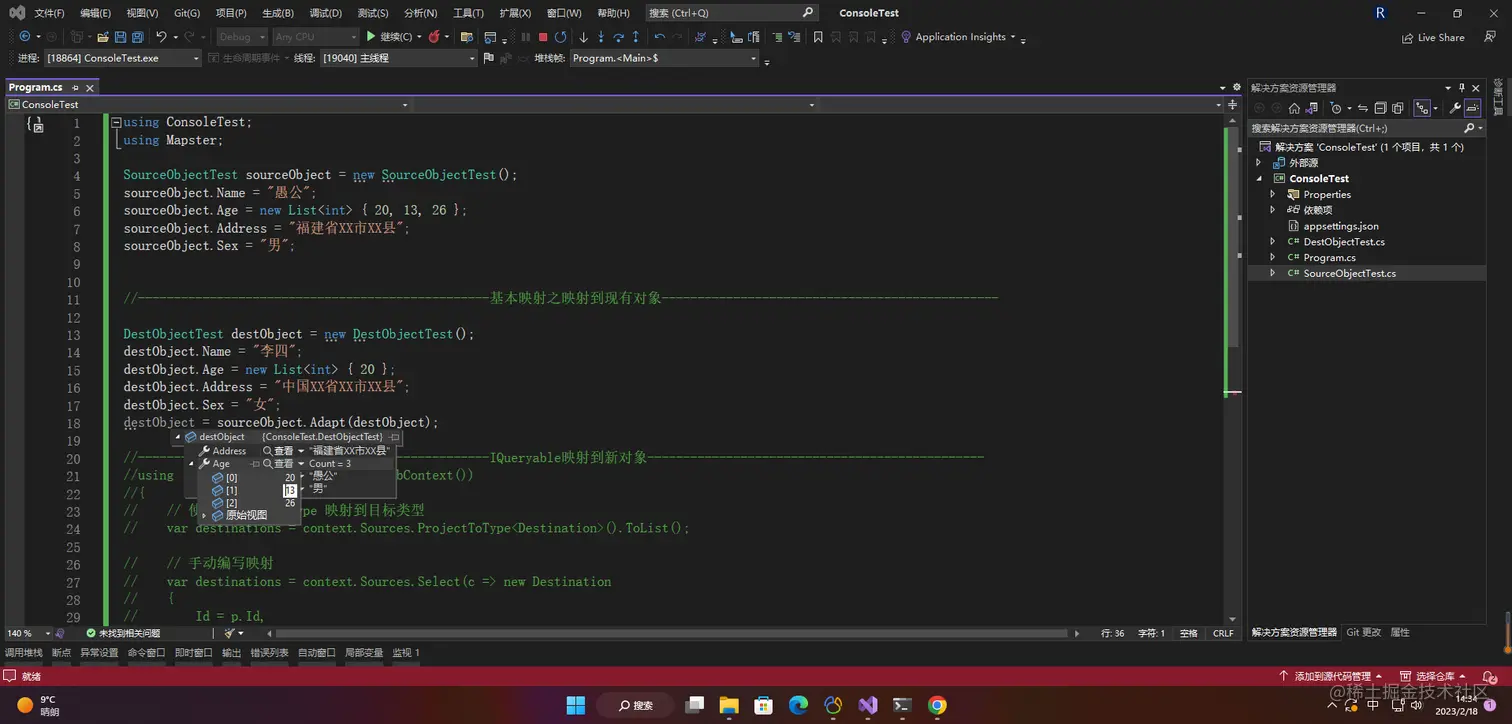Click the Properties wrench icon in Solution Explorer
The width and height of the screenshot is (1512, 724).
click(x=1456, y=108)
